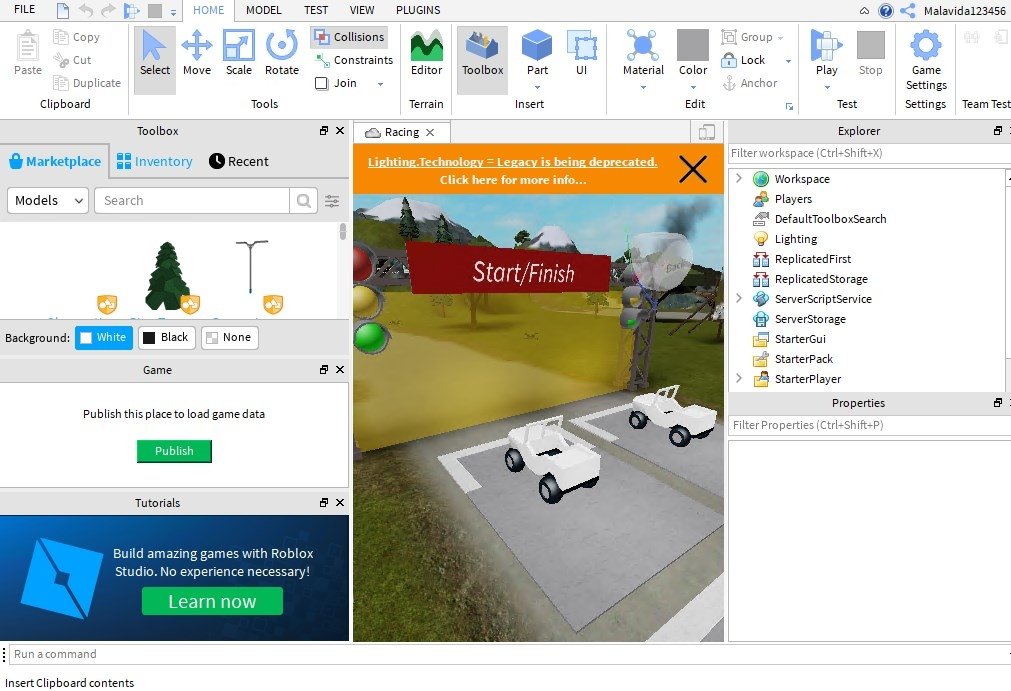The image size is (1011, 691).
Task: Click the Stop test button
Action: (870, 54)
